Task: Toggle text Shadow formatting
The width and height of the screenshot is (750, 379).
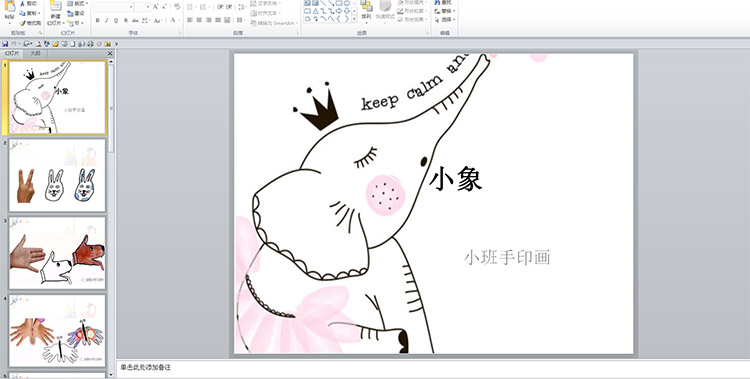Action: pyautogui.click(x=126, y=21)
